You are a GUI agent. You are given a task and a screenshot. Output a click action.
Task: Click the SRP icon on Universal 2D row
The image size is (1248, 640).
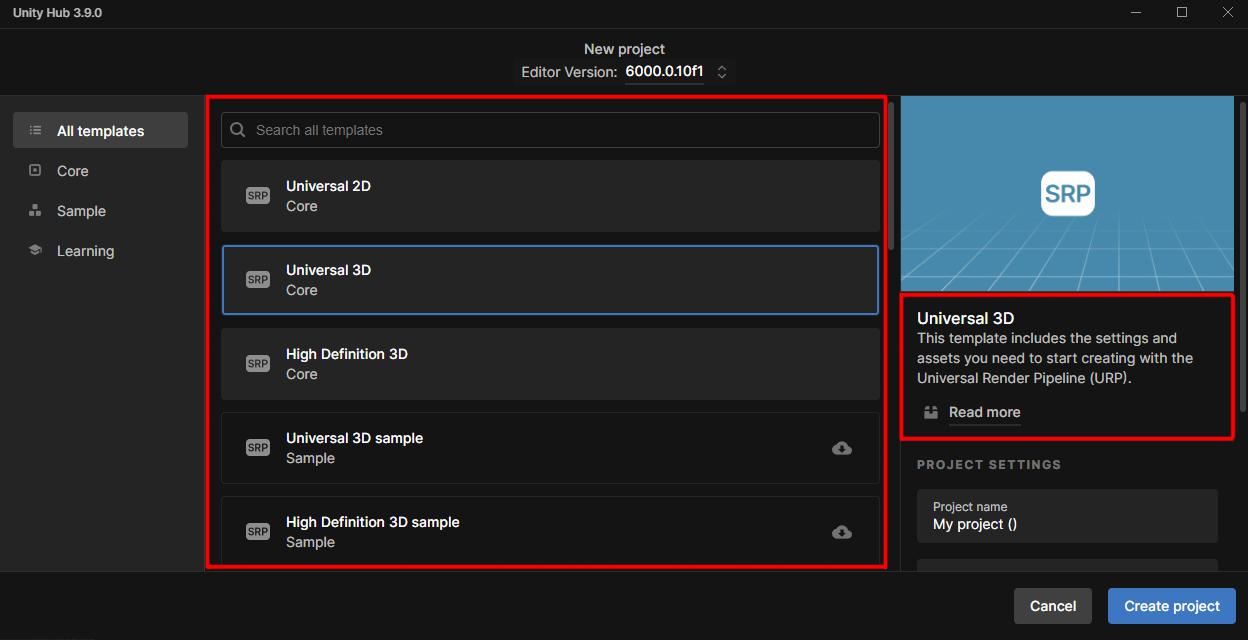(x=258, y=196)
